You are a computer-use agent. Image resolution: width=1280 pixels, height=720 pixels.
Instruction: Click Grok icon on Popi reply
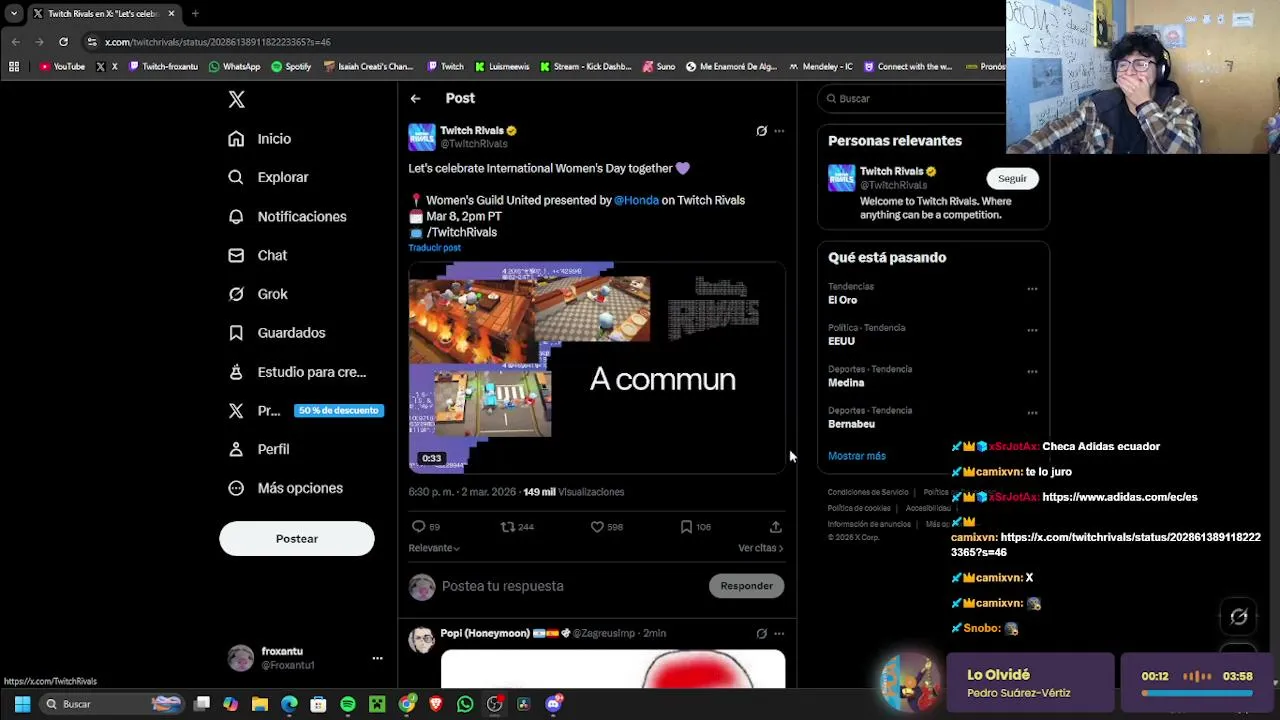[x=761, y=633]
